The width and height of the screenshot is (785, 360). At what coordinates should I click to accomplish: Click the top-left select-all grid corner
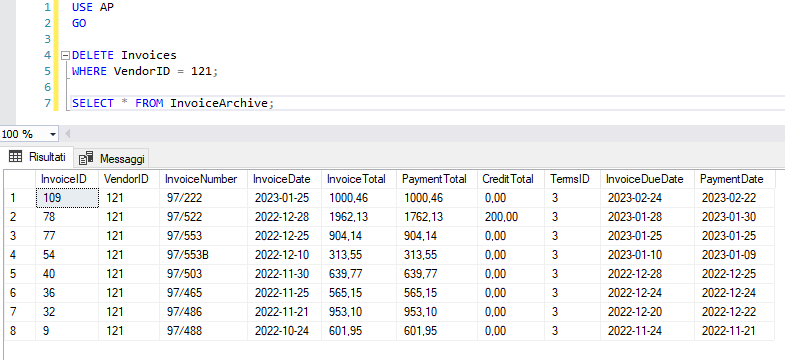click(x=20, y=179)
